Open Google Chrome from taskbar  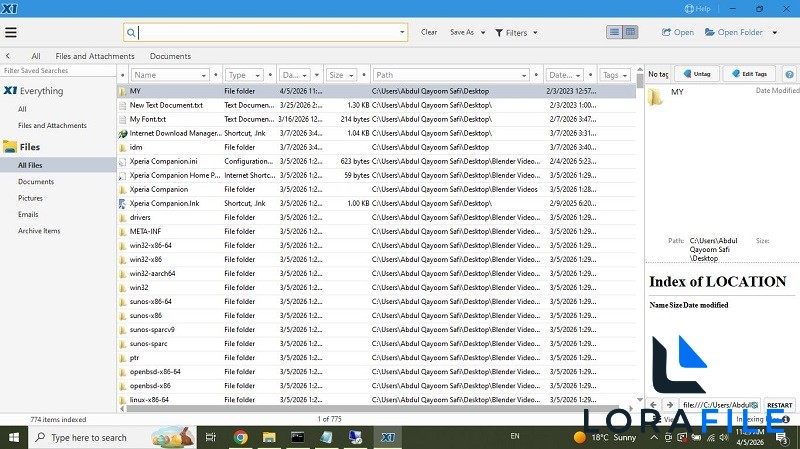(x=240, y=437)
